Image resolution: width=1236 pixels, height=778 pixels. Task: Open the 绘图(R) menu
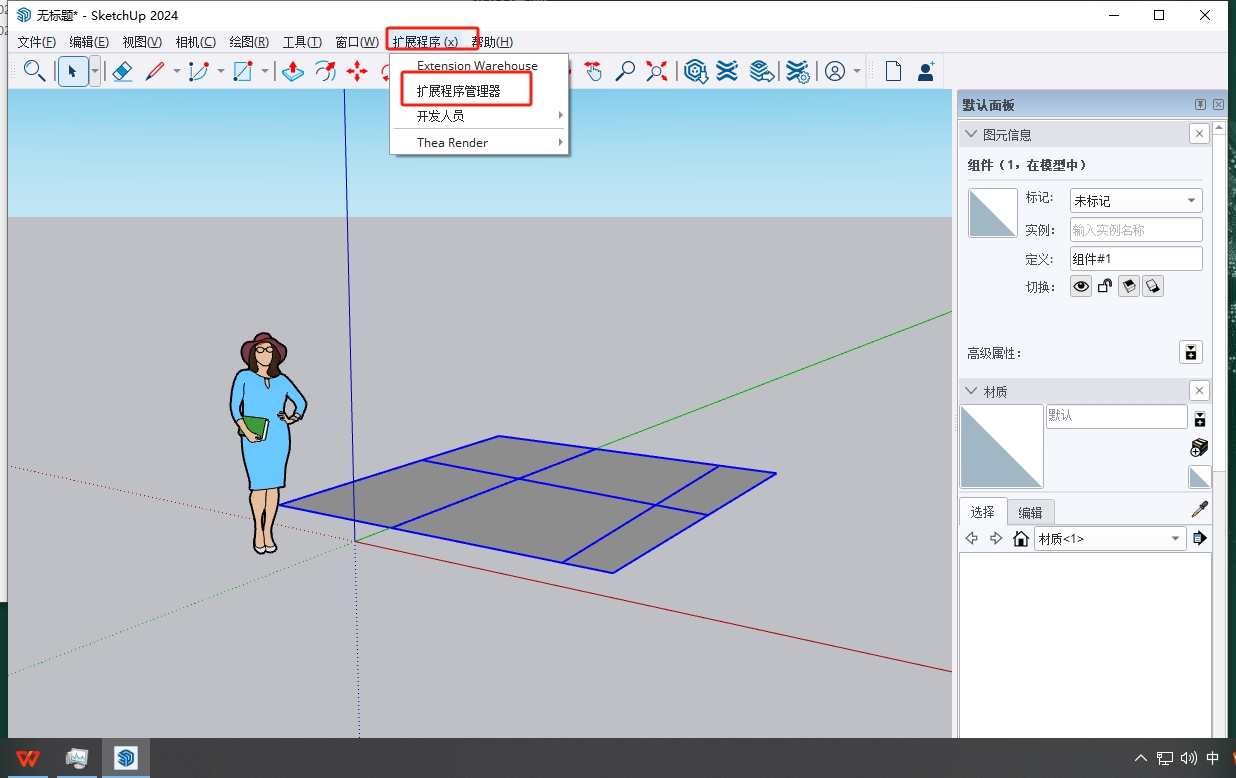pyautogui.click(x=249, y=42)
